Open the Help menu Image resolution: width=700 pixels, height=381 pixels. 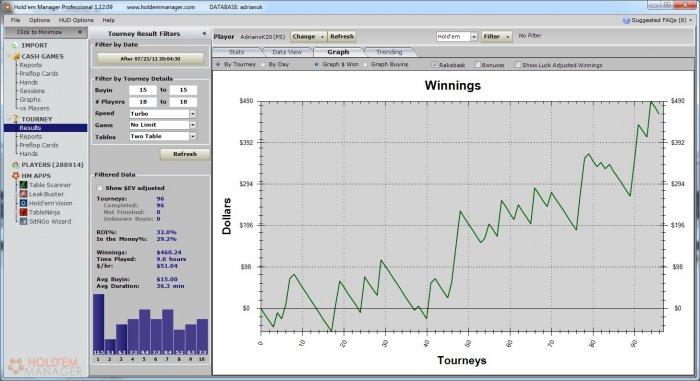pyautogui.click(x=108, y=20)
